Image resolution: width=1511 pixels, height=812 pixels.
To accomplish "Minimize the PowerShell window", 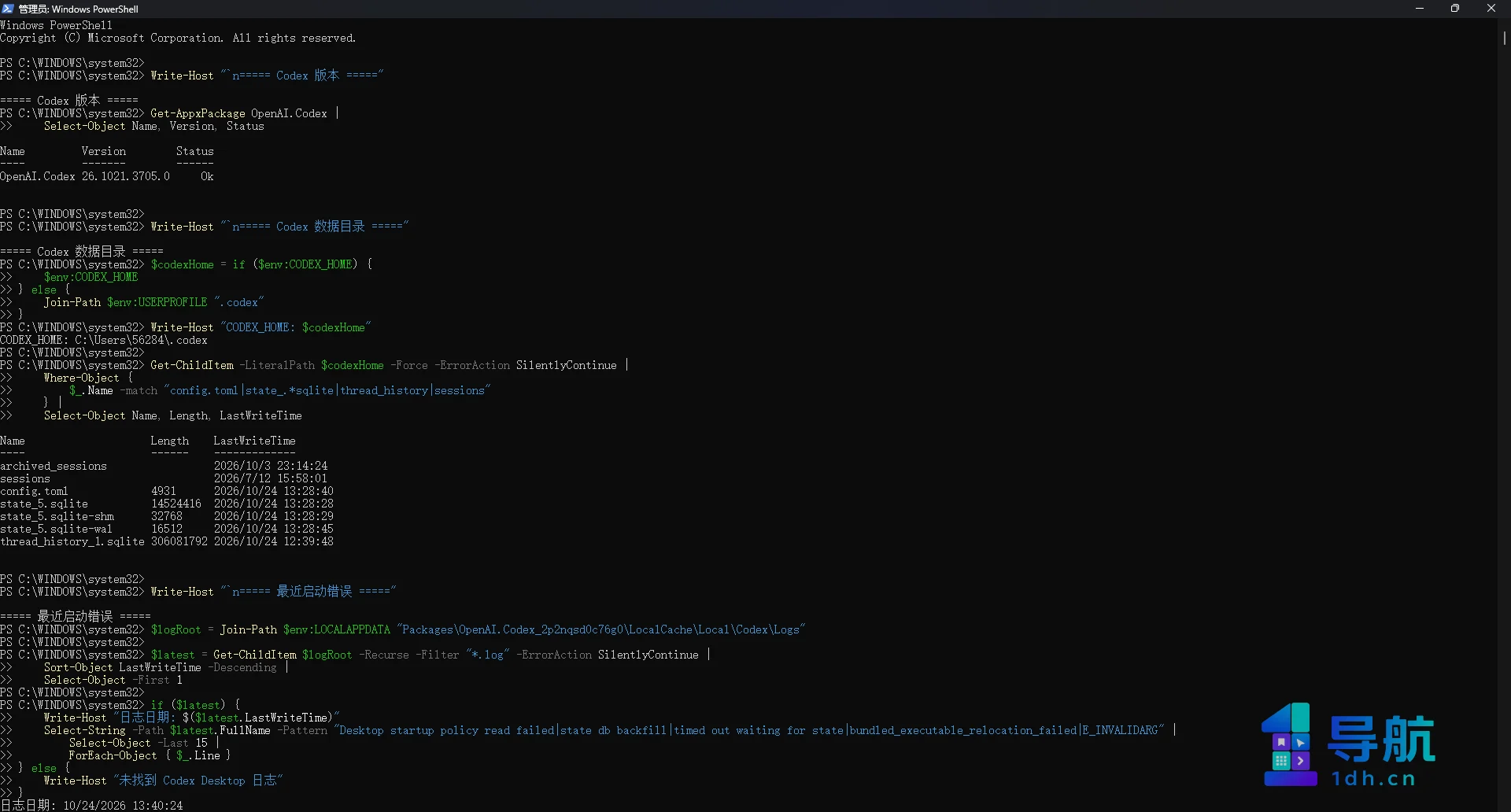I will 1420,9.
